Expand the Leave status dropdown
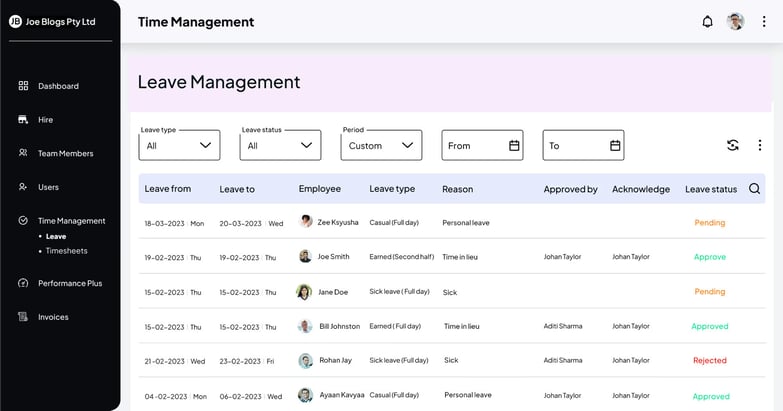 (281, 145)
